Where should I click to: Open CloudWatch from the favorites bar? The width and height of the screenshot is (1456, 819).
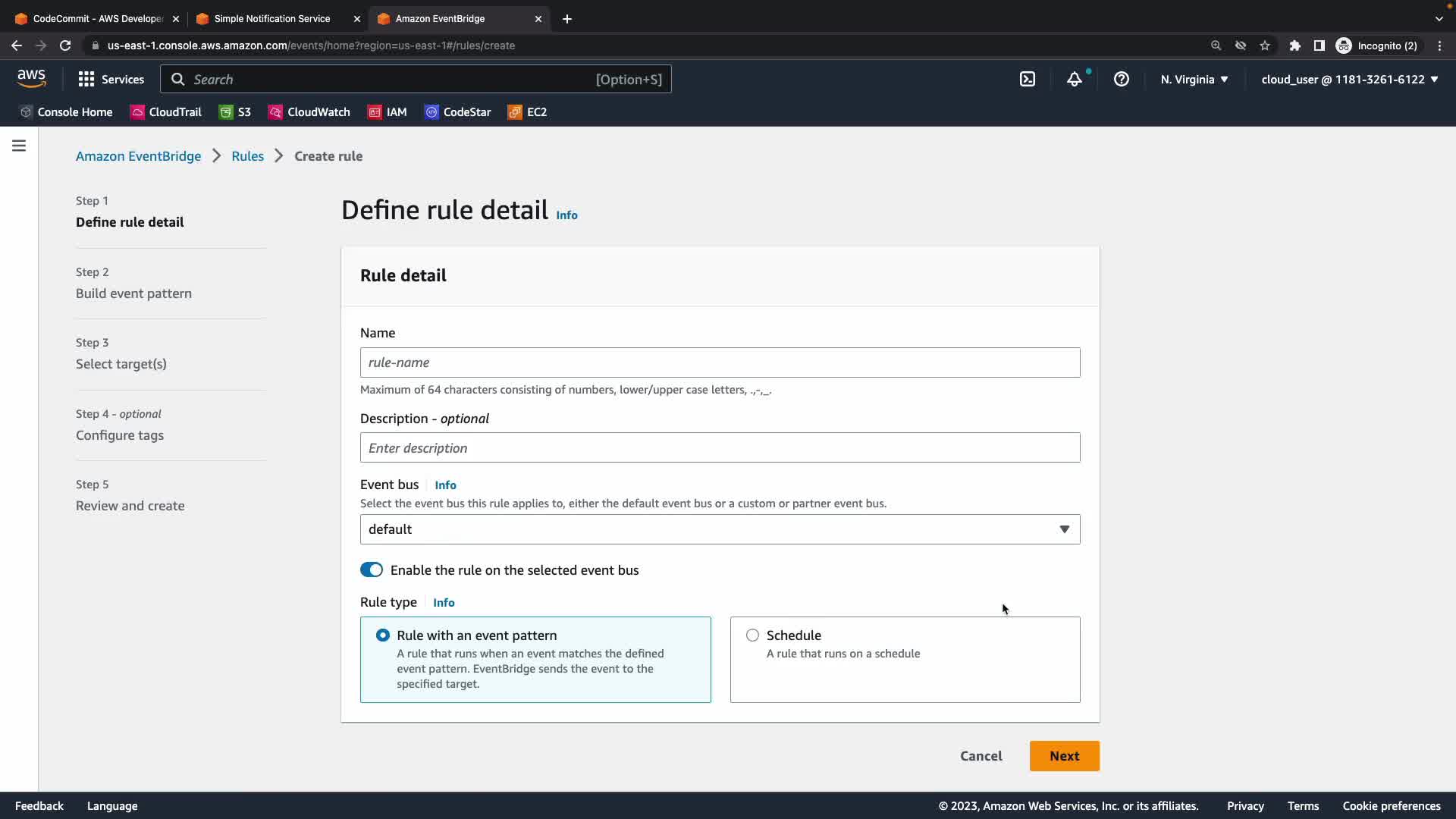309,112
